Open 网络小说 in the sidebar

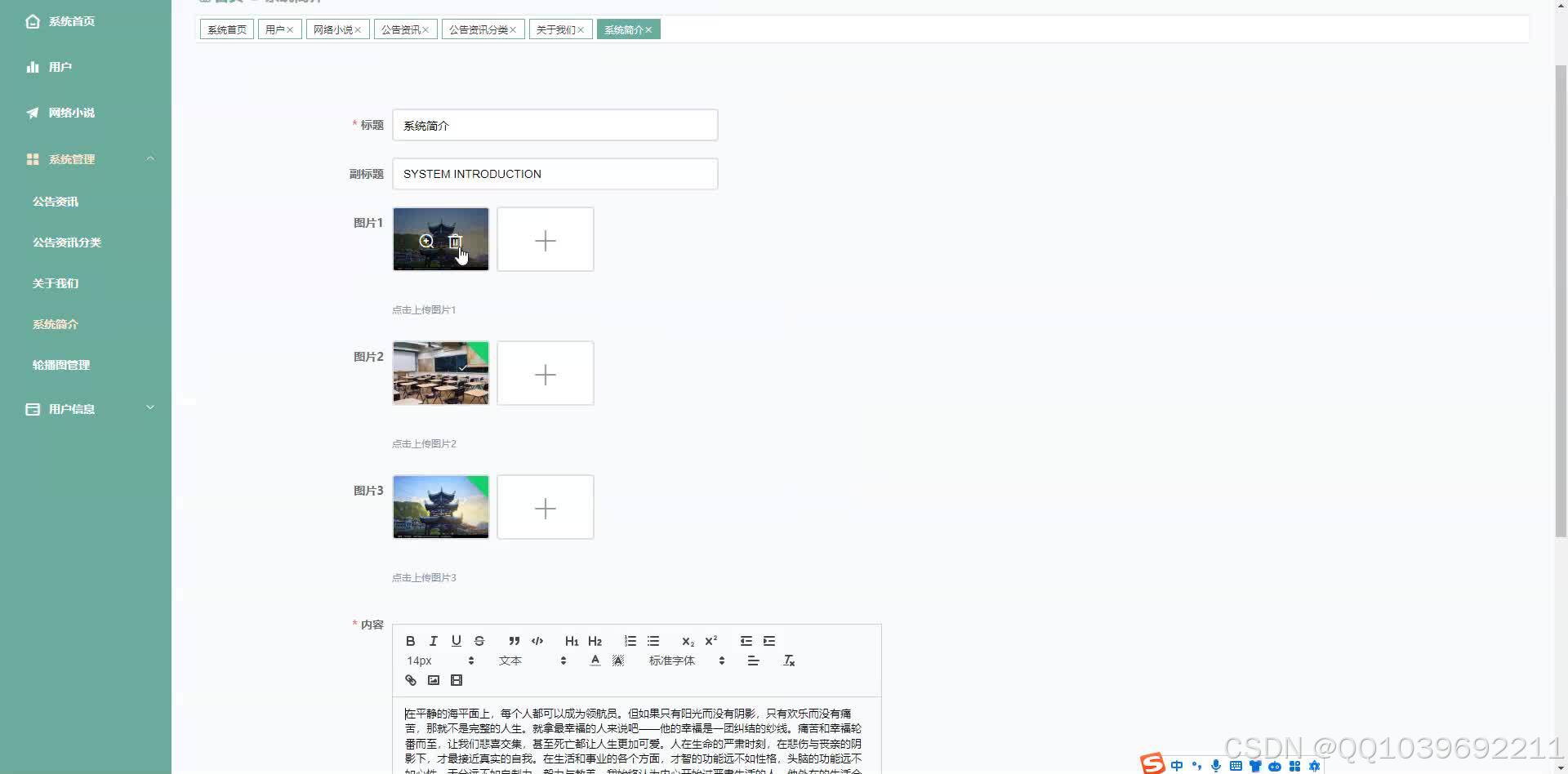coord(86,113)
